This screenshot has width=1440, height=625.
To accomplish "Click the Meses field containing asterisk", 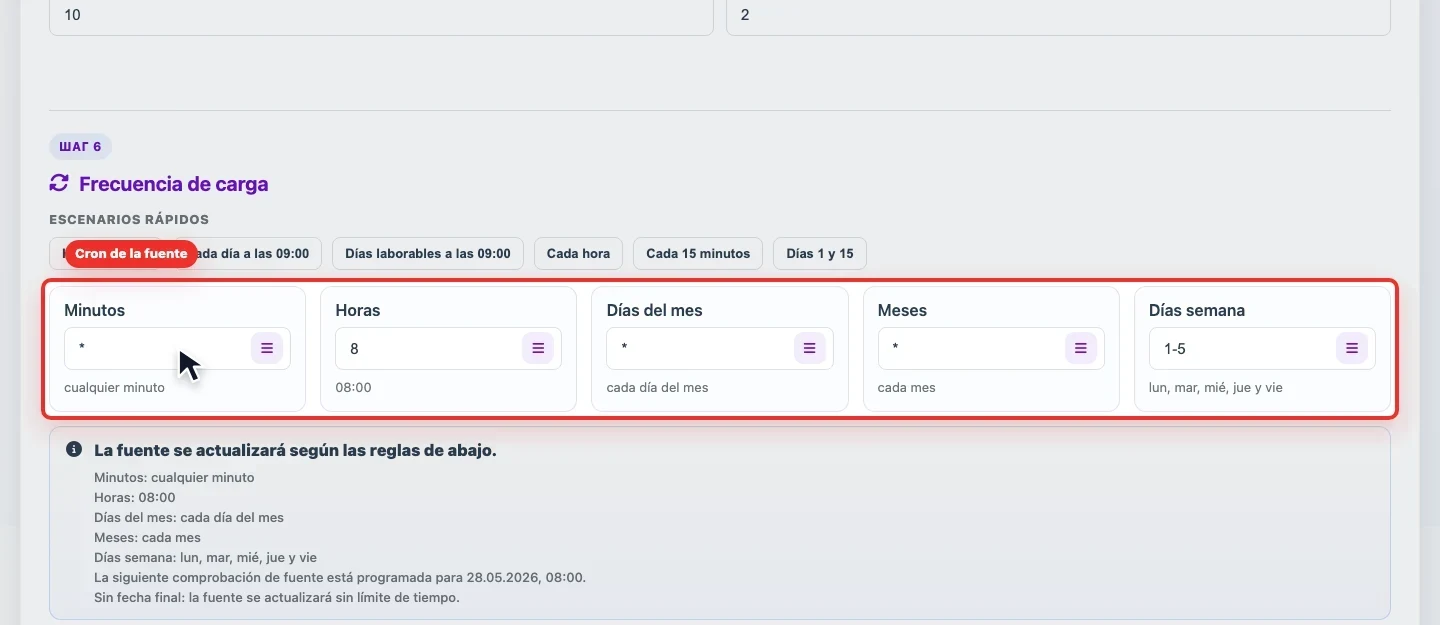I will point(991,349).
